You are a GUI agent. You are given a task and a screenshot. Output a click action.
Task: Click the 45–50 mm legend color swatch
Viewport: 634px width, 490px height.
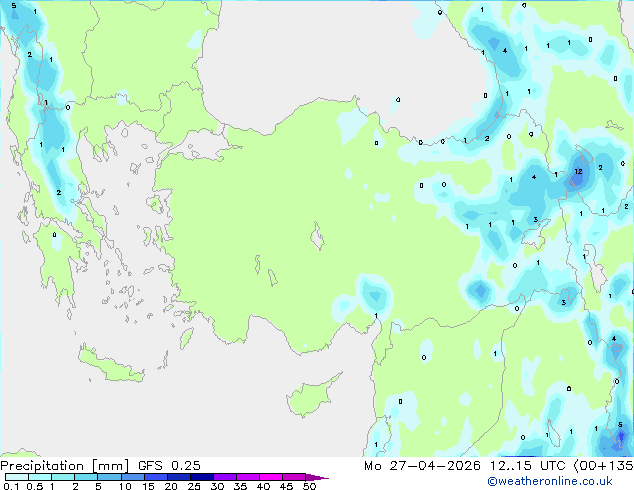[294, 477]
